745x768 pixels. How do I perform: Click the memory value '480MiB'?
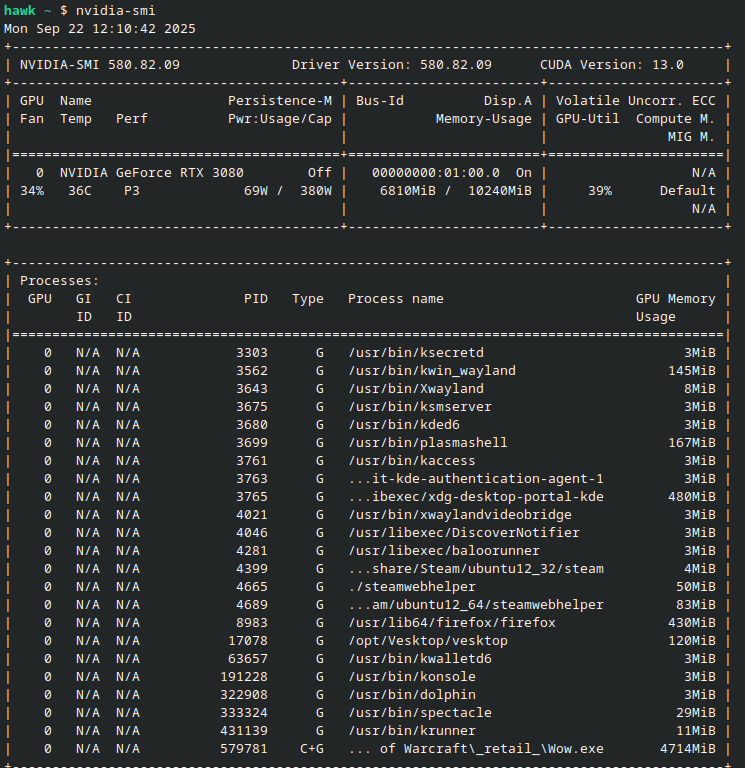point(692,497)
